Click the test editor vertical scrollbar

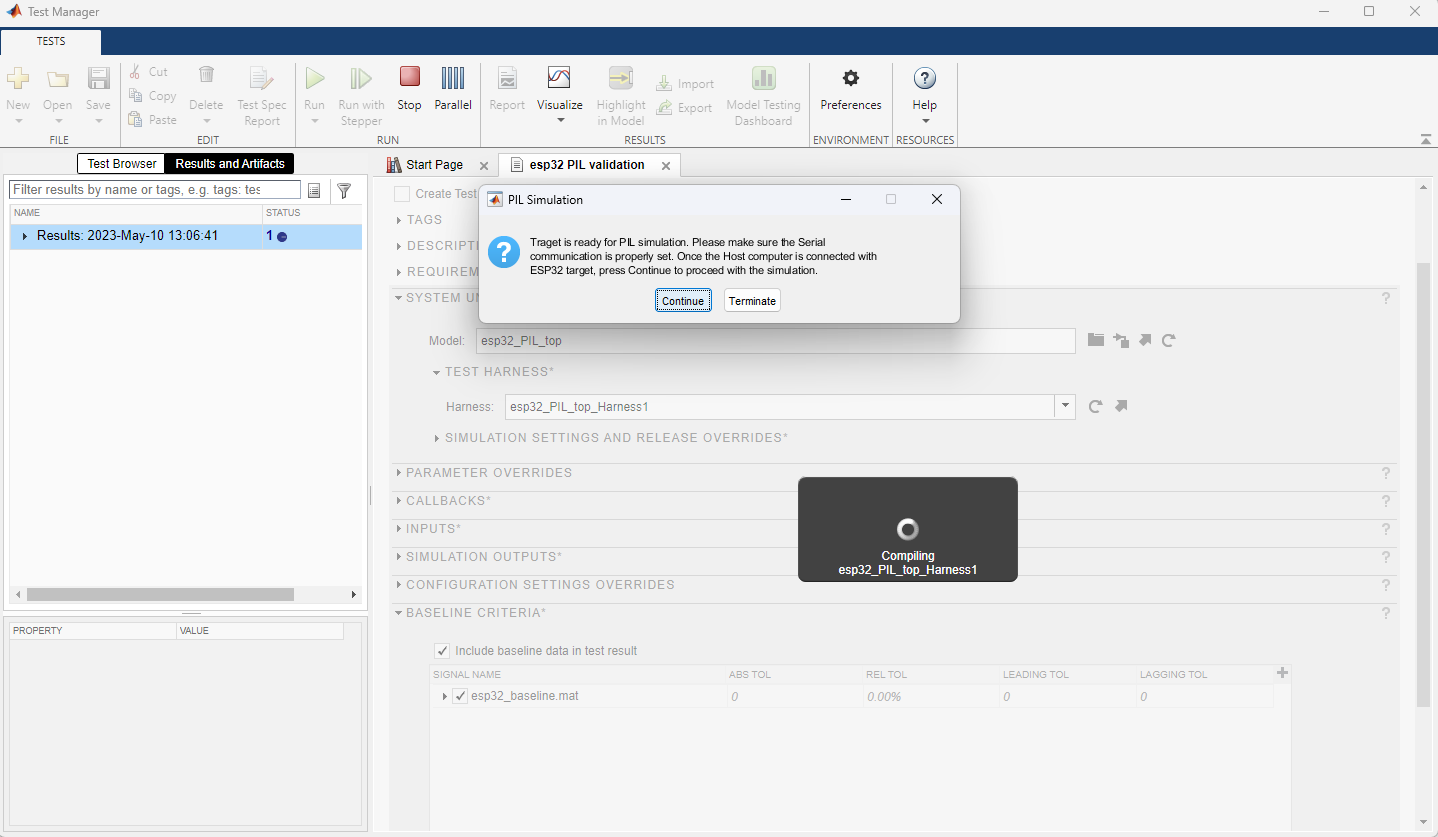1424,485
